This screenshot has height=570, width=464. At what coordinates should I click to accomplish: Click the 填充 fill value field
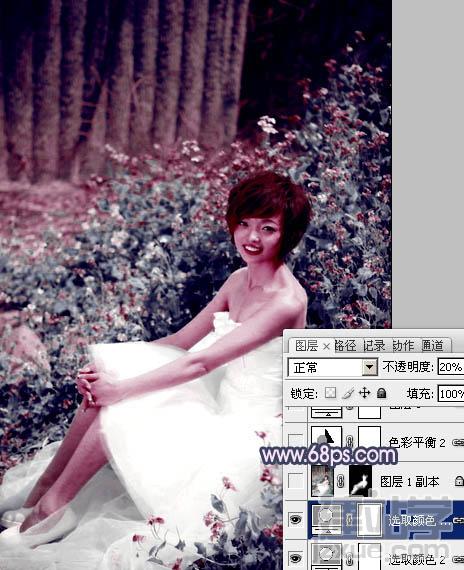click(451, 394)
